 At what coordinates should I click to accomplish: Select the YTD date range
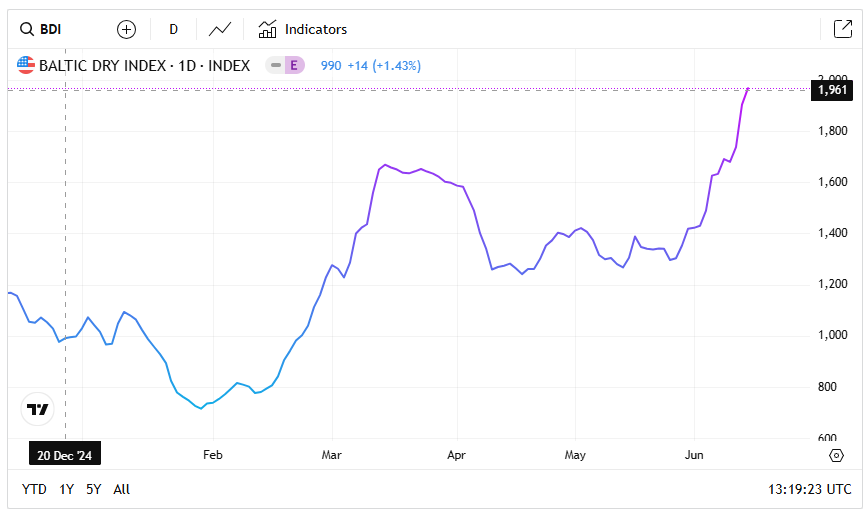click(x=34, y=489)
